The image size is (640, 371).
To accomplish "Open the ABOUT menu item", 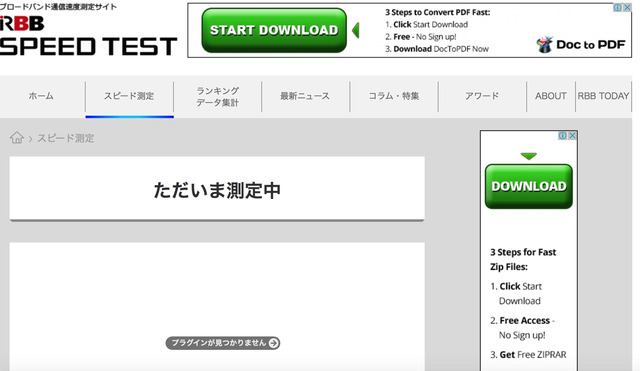I will [x=551, y=96].
